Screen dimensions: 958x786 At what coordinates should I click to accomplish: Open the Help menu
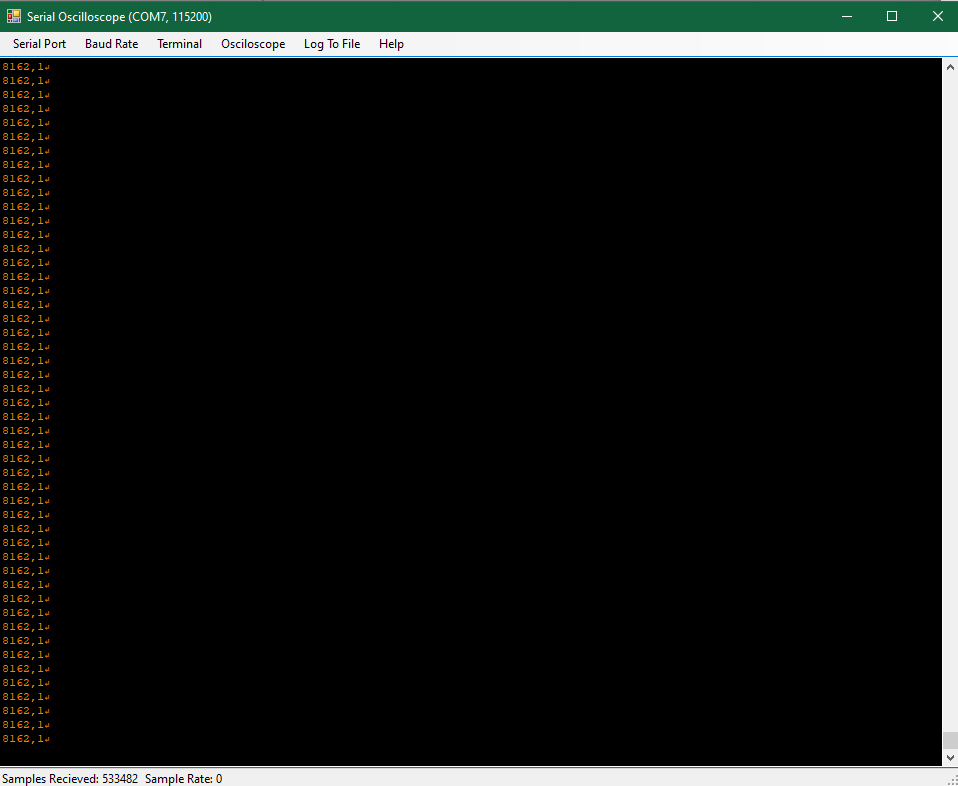(391, 44)
